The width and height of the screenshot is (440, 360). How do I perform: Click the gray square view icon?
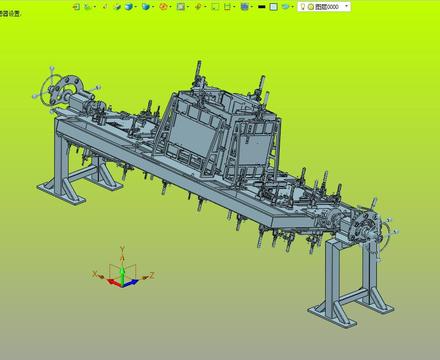click(x=181, y=7)
